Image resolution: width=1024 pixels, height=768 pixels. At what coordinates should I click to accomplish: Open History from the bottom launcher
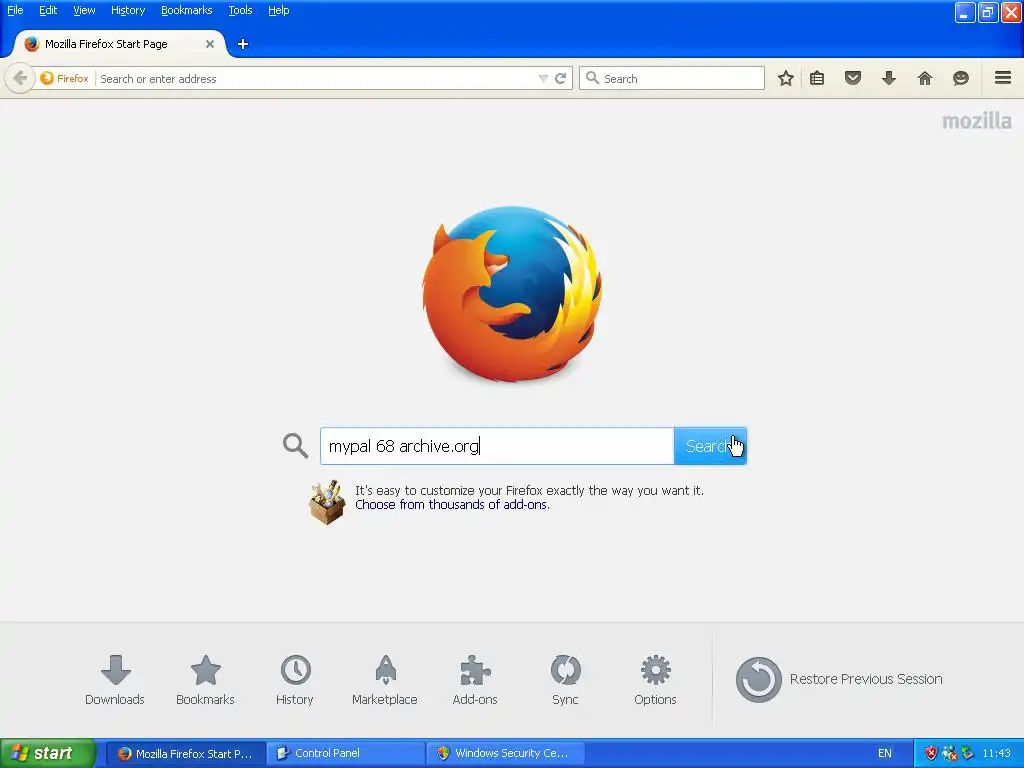tap(295, 680)
